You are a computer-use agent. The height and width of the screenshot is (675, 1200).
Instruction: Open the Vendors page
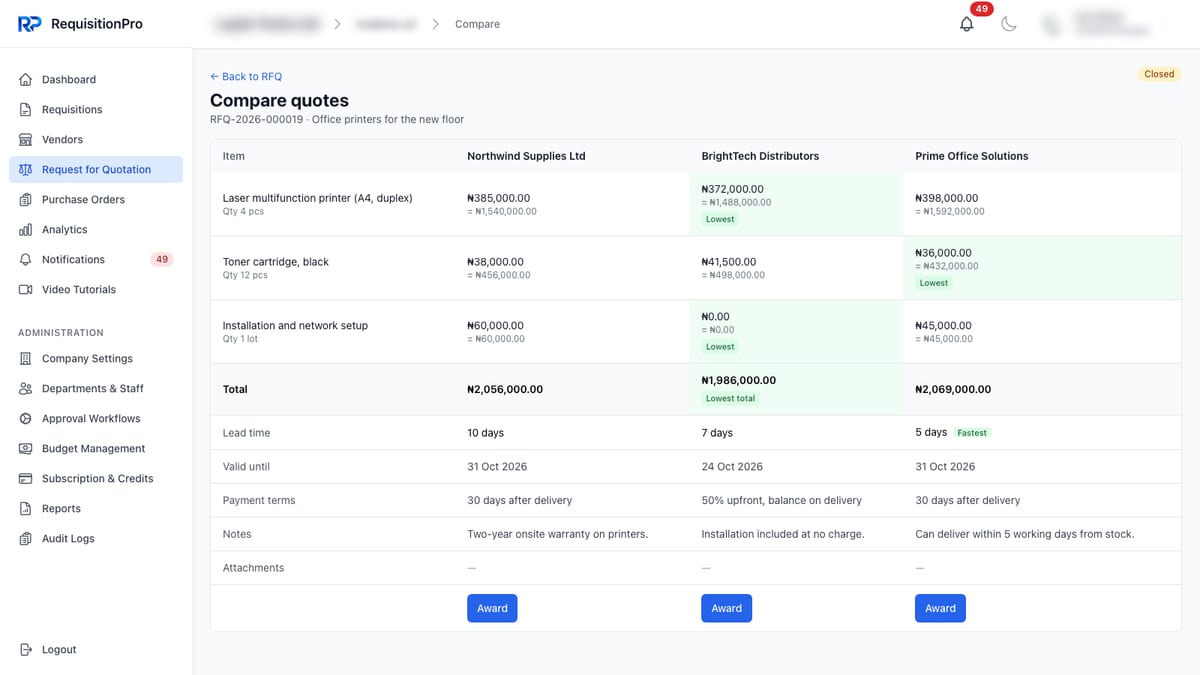click(x=96, y=139)
